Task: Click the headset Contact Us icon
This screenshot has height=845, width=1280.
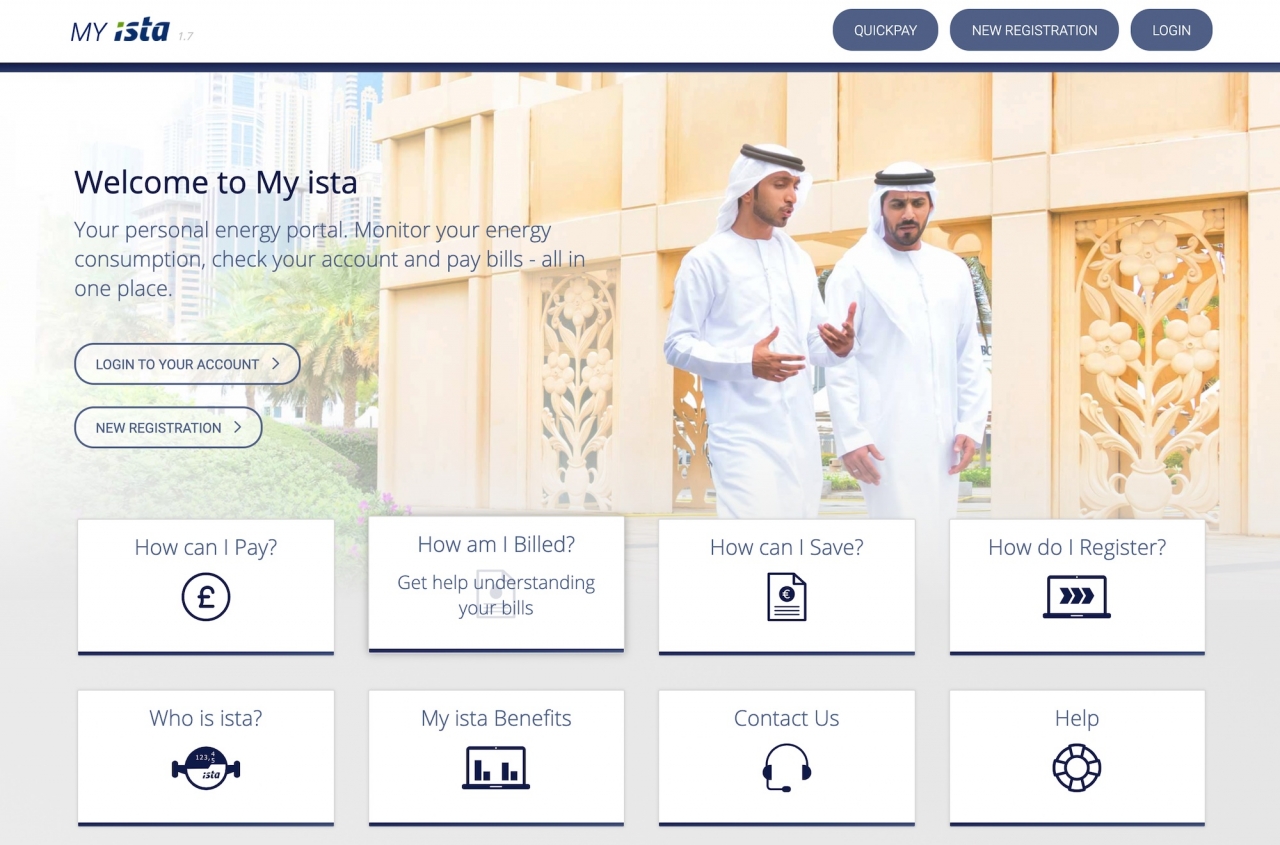Action: [787, 768]
